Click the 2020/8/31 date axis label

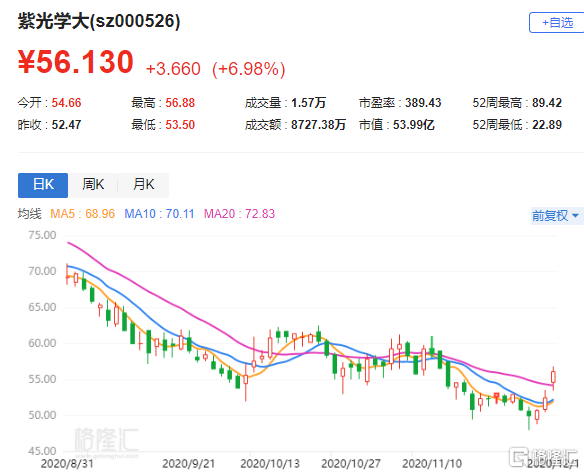pos(67,464)
